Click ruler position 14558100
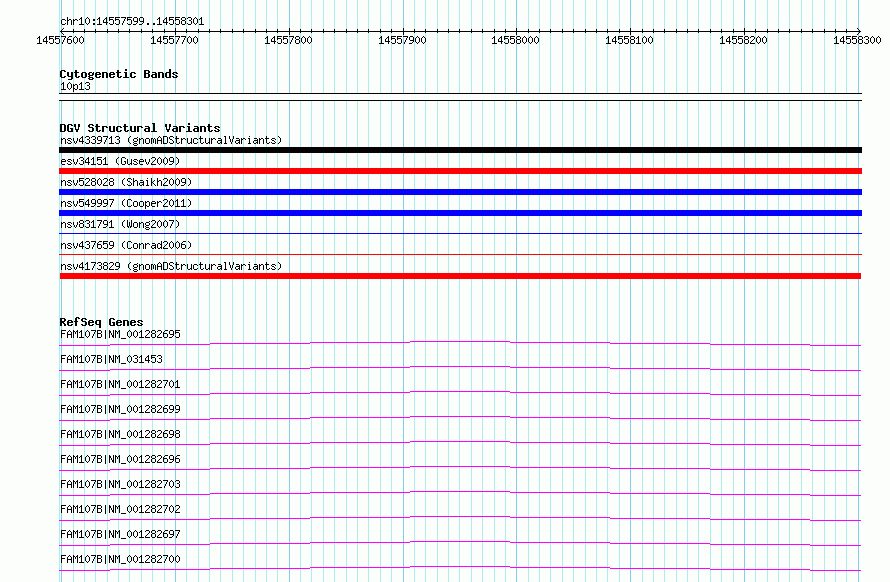The image size is (890, 582). click(629, 40)
